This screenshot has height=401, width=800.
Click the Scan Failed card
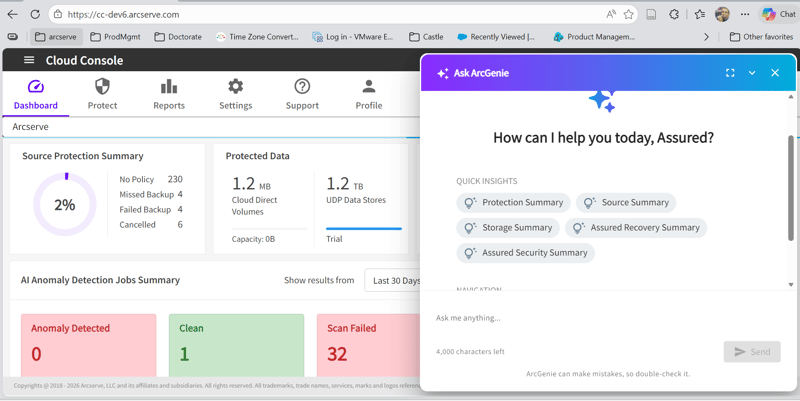(x=368, y=345)
